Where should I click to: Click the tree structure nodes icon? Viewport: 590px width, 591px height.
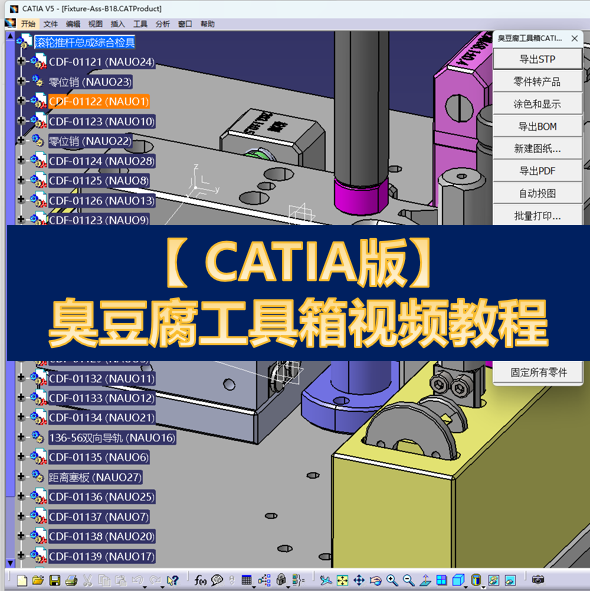point(264,580)
